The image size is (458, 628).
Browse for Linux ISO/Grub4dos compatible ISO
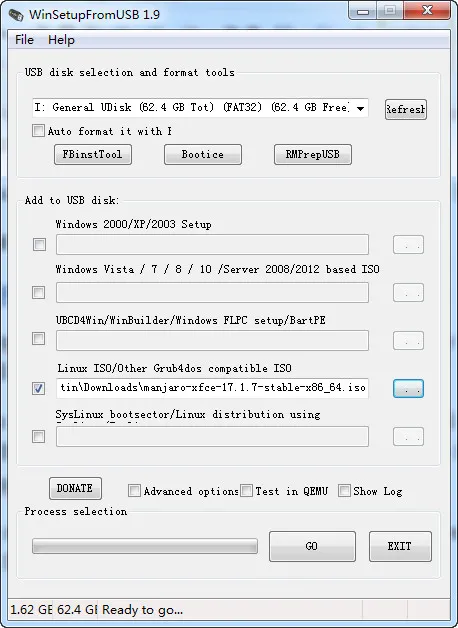coord(408,388)
